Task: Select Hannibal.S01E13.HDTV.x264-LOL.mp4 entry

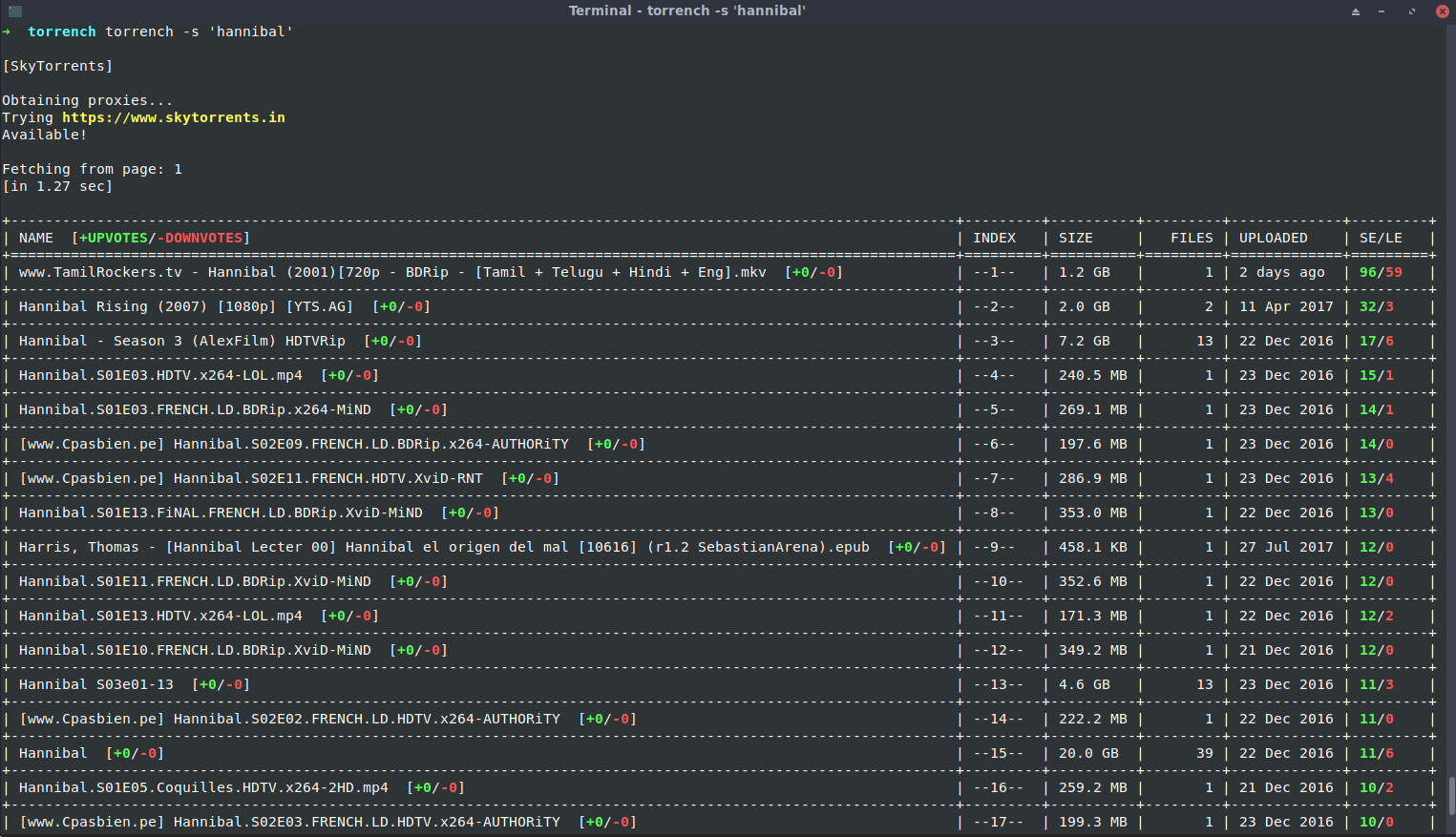Action: coord(160,616)
